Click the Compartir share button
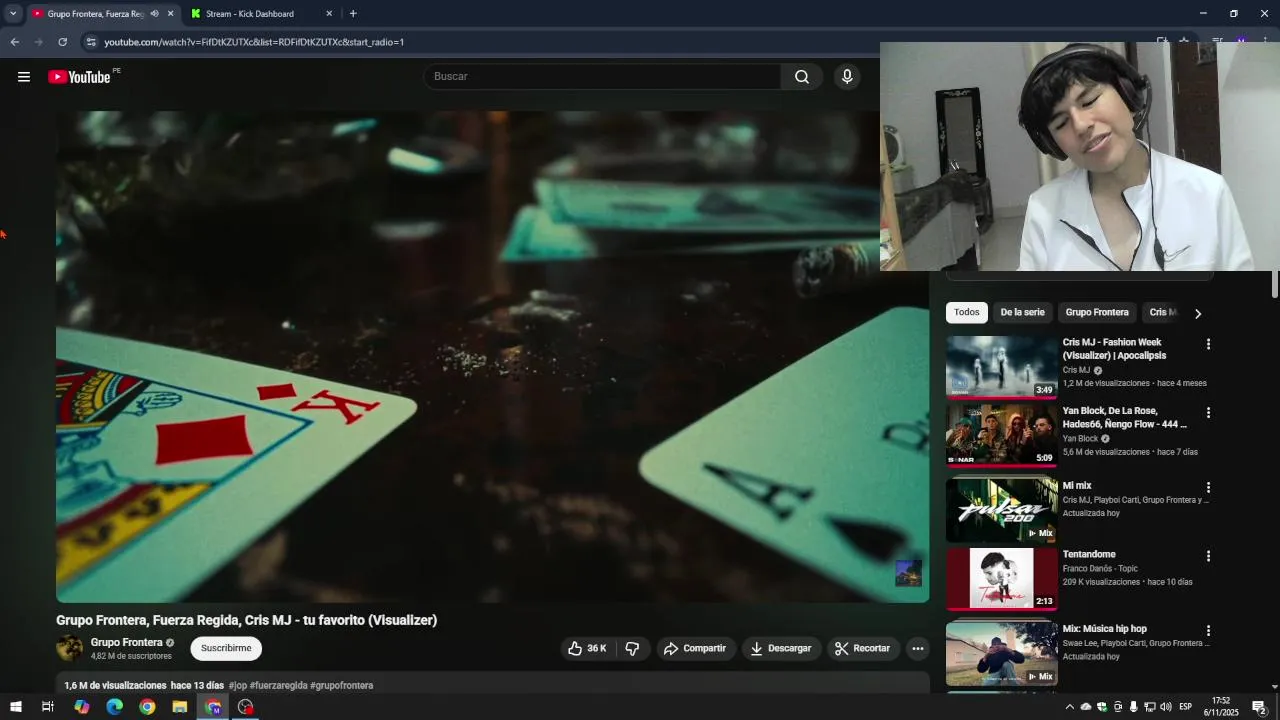 695,648
